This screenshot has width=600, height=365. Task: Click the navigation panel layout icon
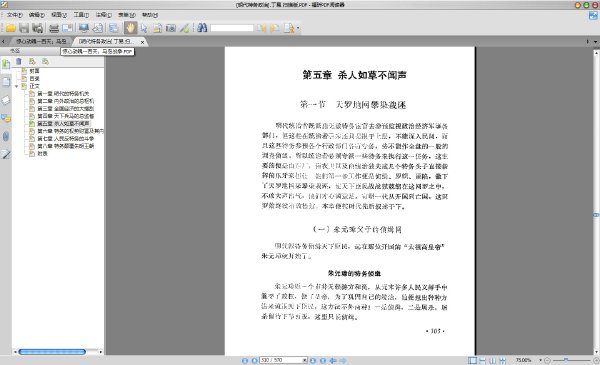point(114,28)
